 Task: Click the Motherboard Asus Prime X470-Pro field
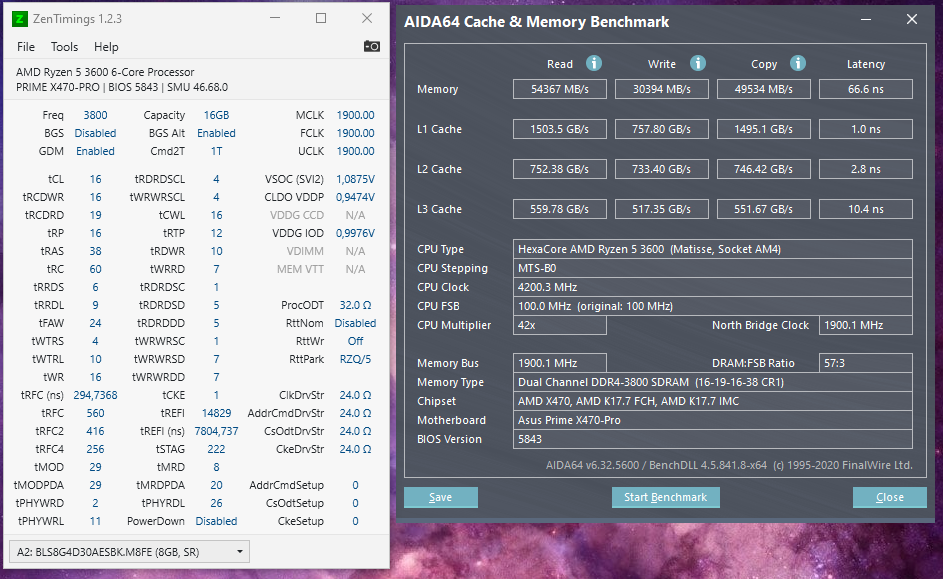pyautogui.click(x=713, y=420)
